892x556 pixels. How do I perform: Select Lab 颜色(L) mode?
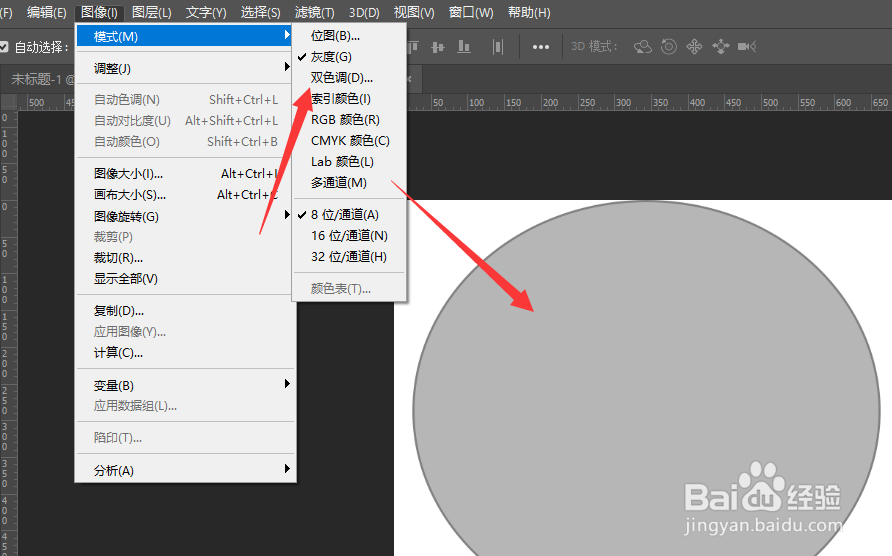tap(349, 162)
